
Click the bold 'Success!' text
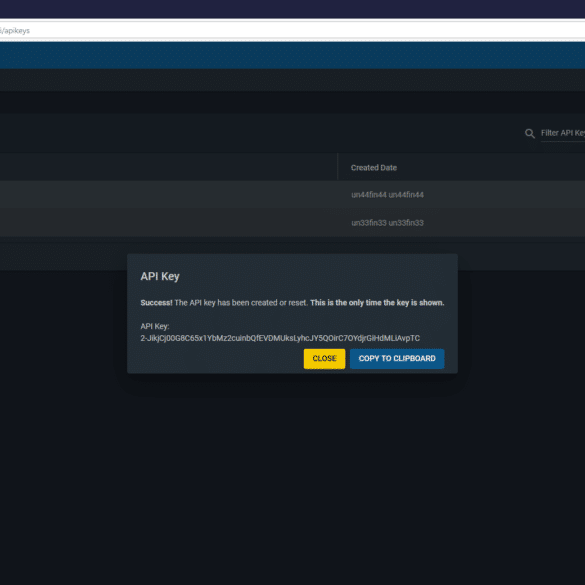(156, 303)
